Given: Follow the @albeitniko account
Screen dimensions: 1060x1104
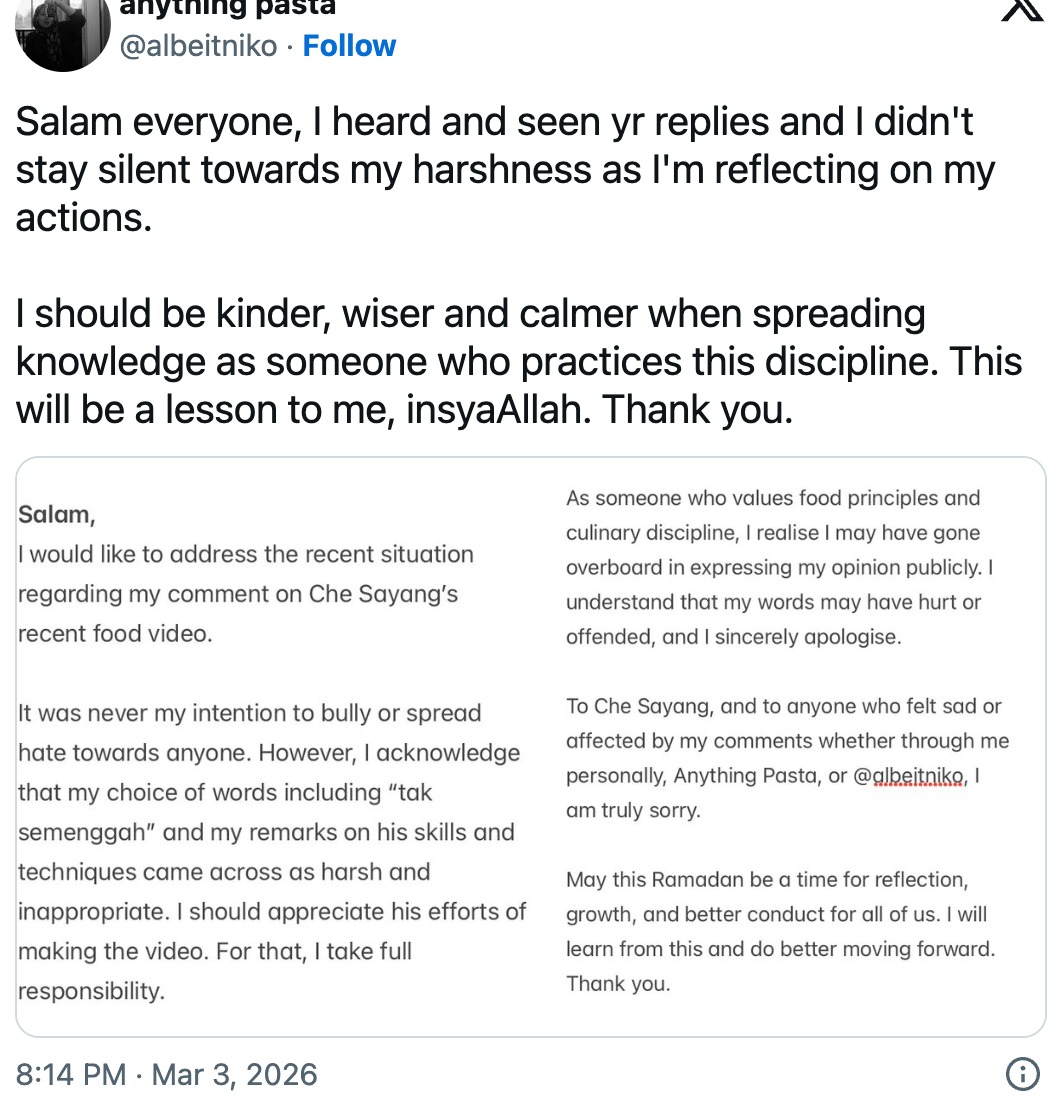Looking at the screenshot, I should pyautogui.click(x=349, y=46).
